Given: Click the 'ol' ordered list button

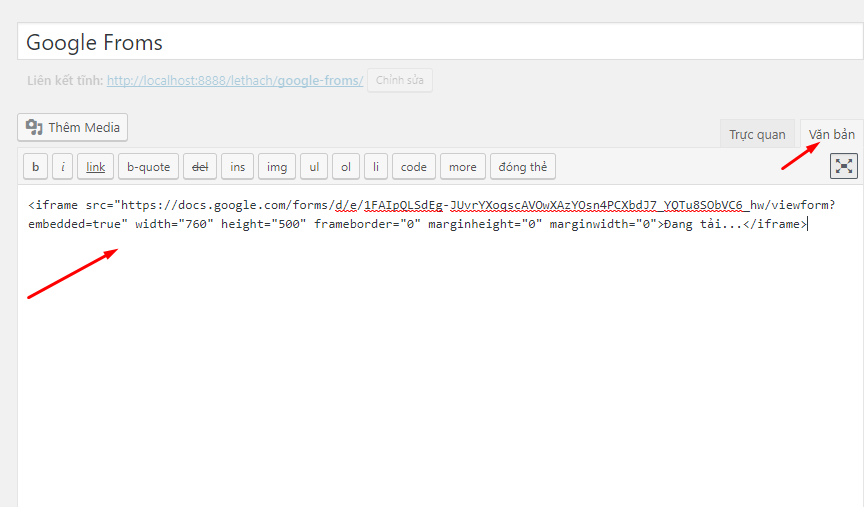Looking at the screenshot, I should (345, 167).
